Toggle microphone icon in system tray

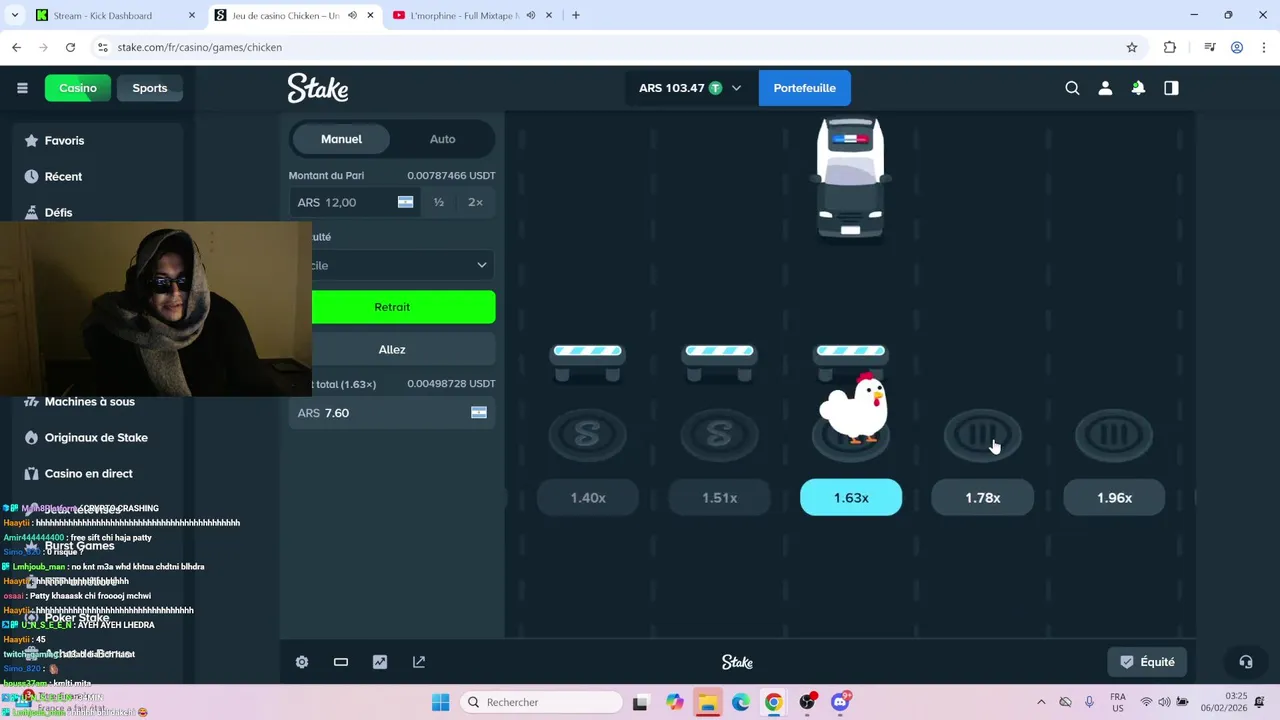(x=1089, y=702)
